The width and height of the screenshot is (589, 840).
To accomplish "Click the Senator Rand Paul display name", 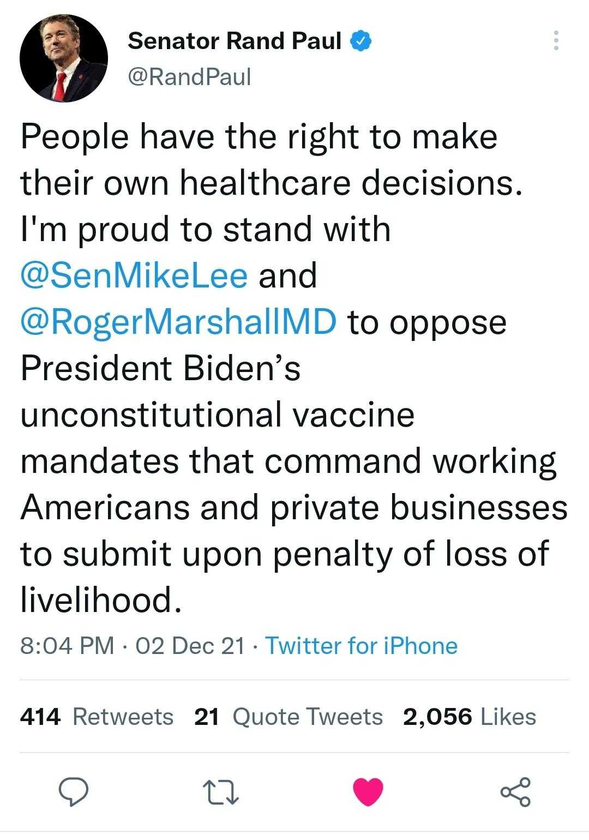I will click(235, 41).
